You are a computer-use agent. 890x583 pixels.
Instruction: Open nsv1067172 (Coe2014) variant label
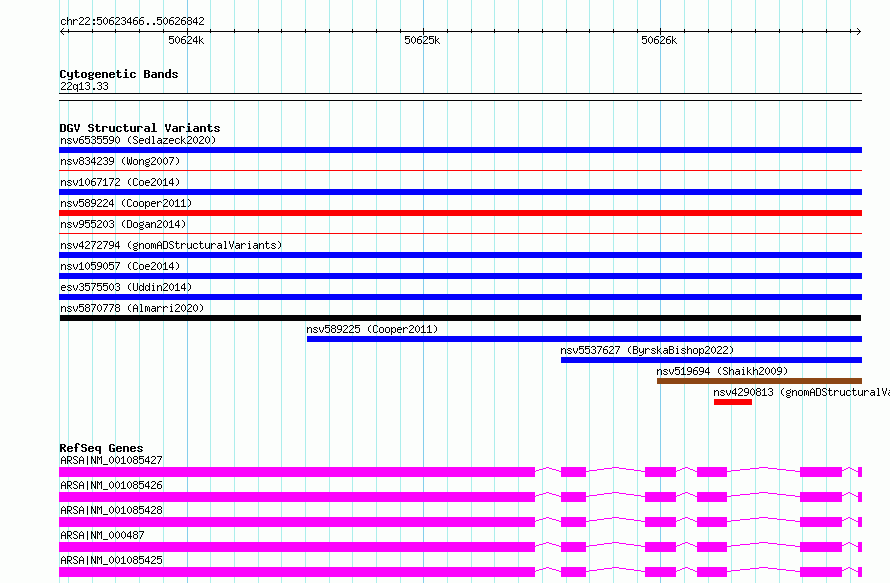click(120, 182)
